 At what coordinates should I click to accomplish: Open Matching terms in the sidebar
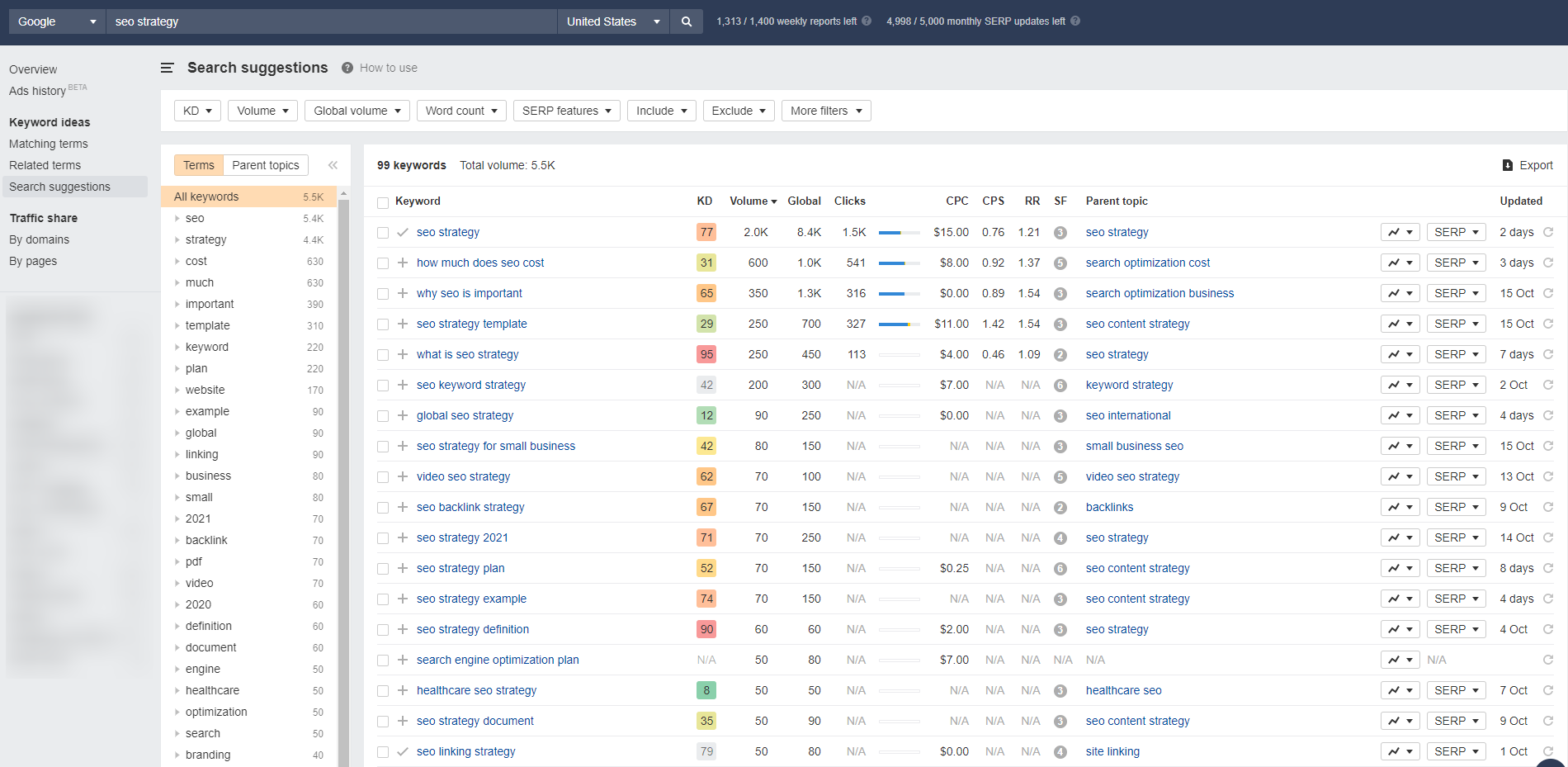[x=49, y=144]
